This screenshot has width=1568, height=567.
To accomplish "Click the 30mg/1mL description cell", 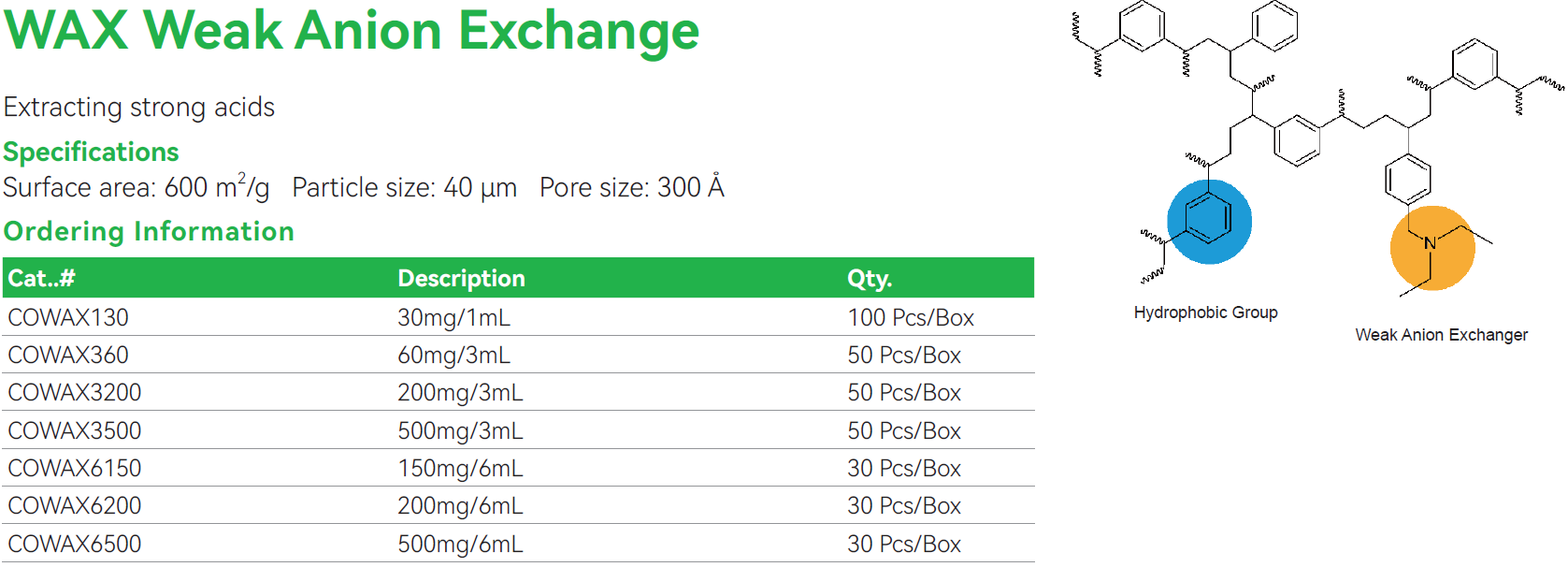I will [453, 317].
